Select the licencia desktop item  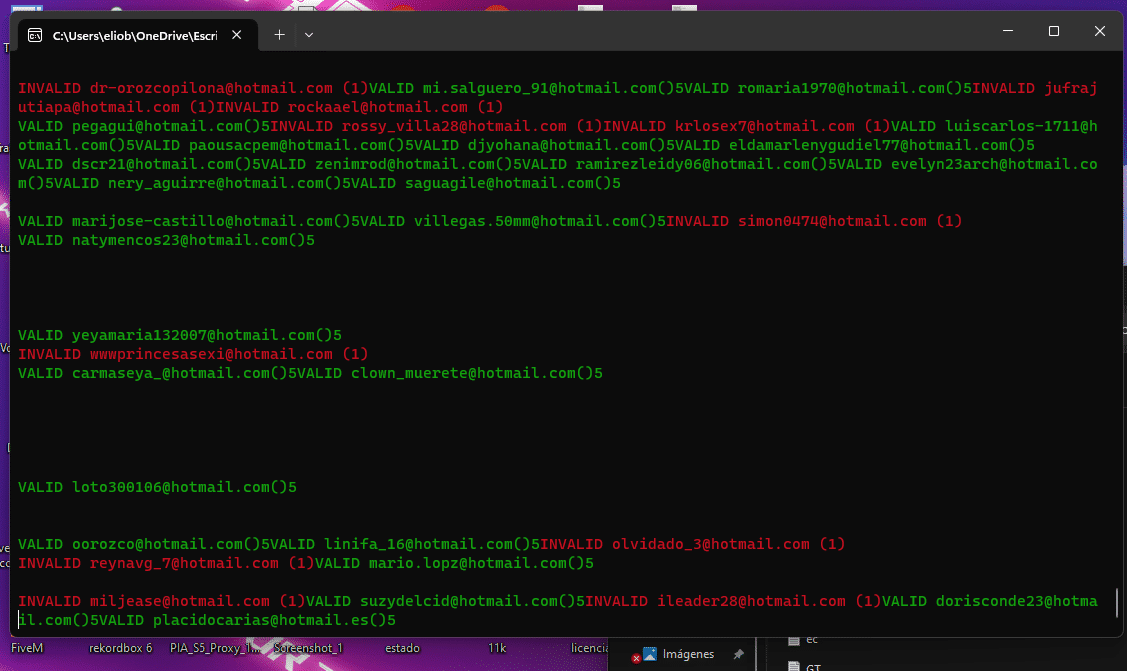click(x=590, y=648)
